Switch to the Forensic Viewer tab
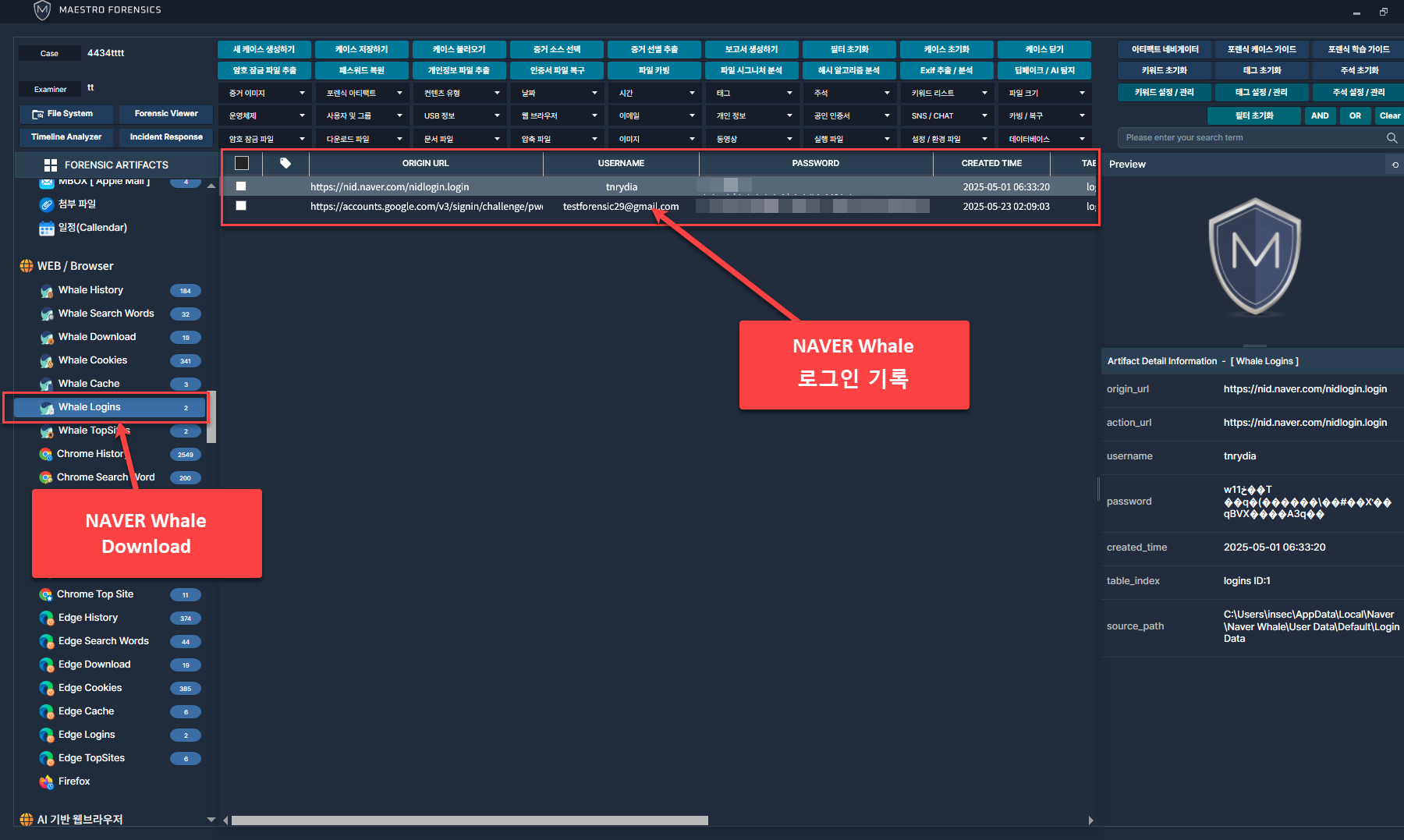 click(x=166, y=114)
